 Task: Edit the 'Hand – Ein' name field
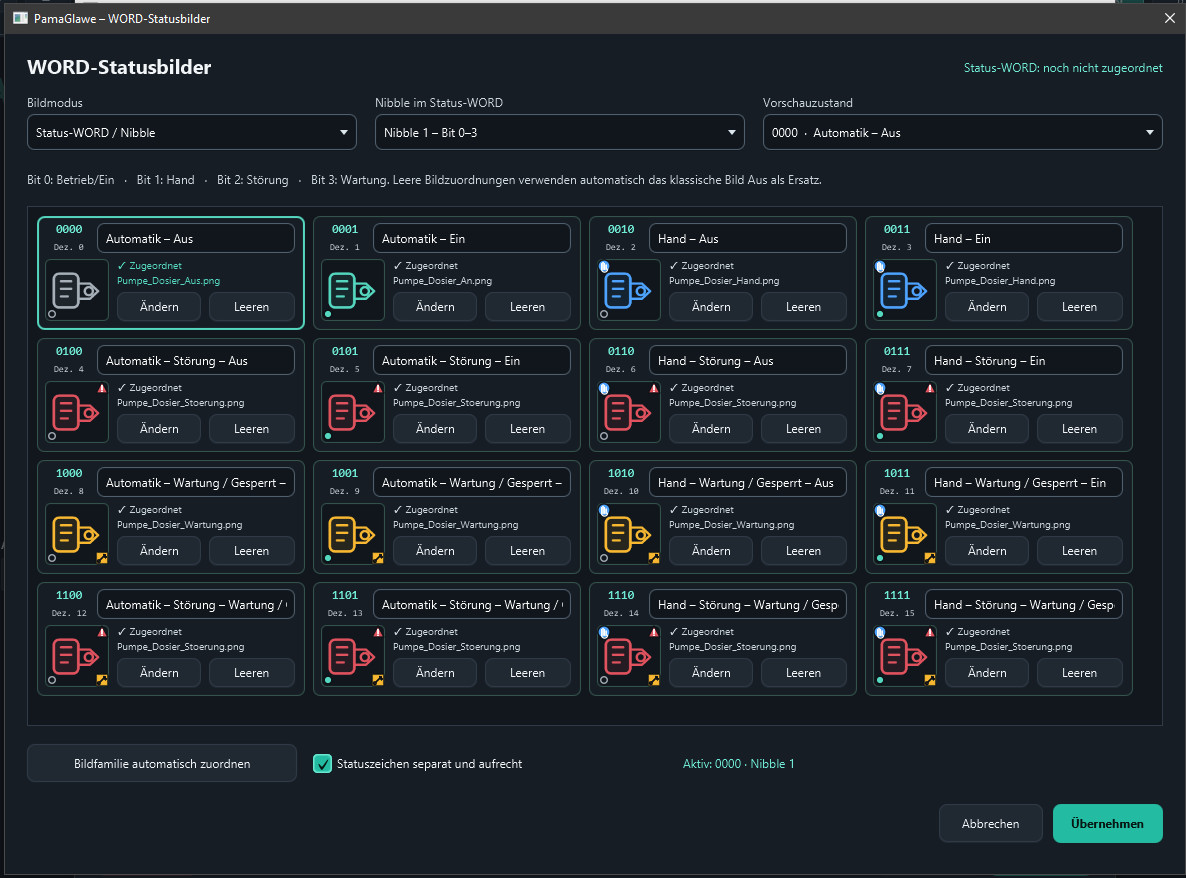1023,238
